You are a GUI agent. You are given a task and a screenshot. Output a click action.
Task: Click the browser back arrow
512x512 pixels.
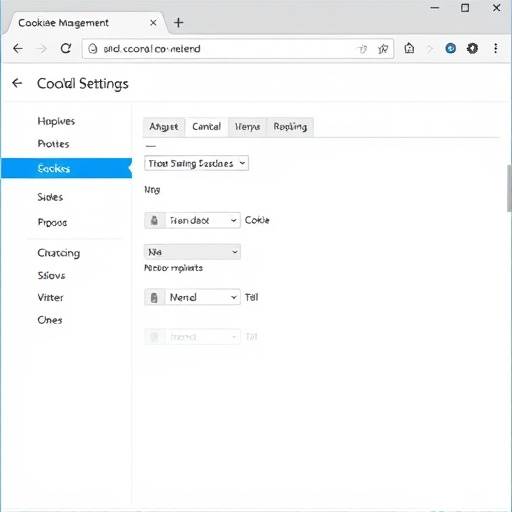[18, 49]
